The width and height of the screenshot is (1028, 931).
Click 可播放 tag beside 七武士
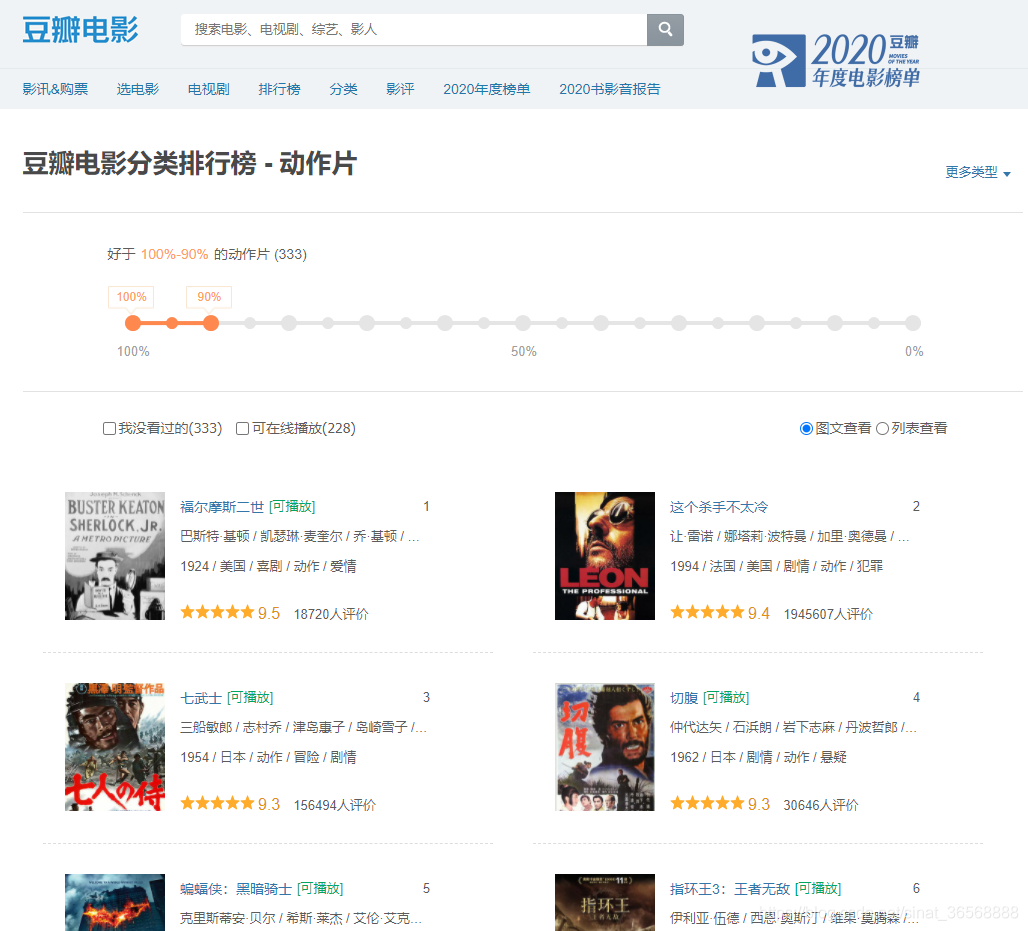click(250, 698)
